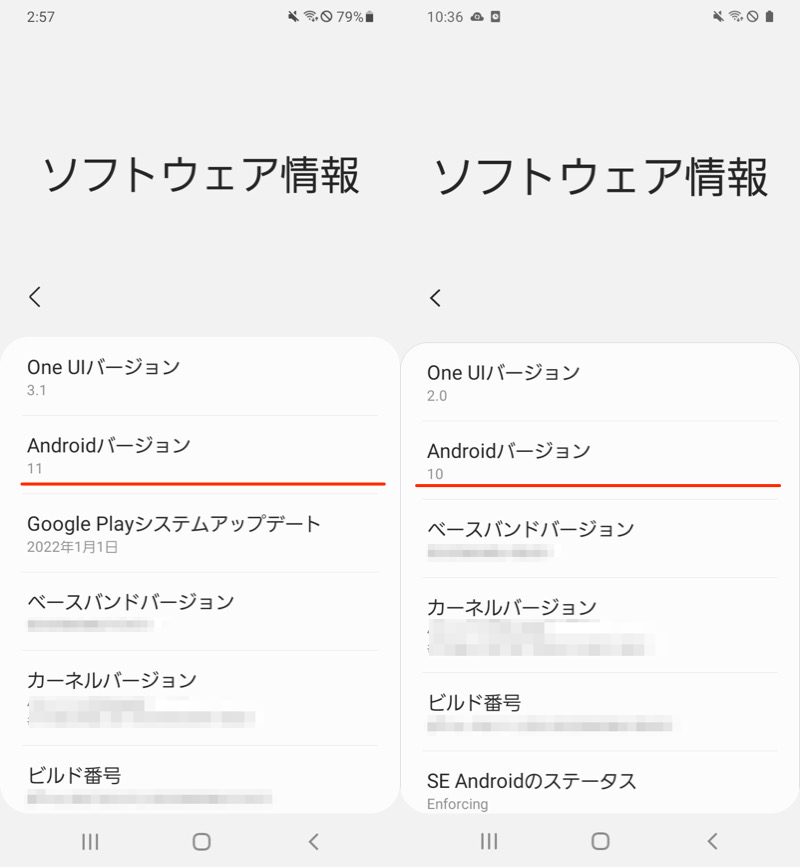Viewport: 800px width, 867px height.
Task: Tap the back arrow on the Android 11 screen
Action: pyautogui.click(x=35, y=296)
